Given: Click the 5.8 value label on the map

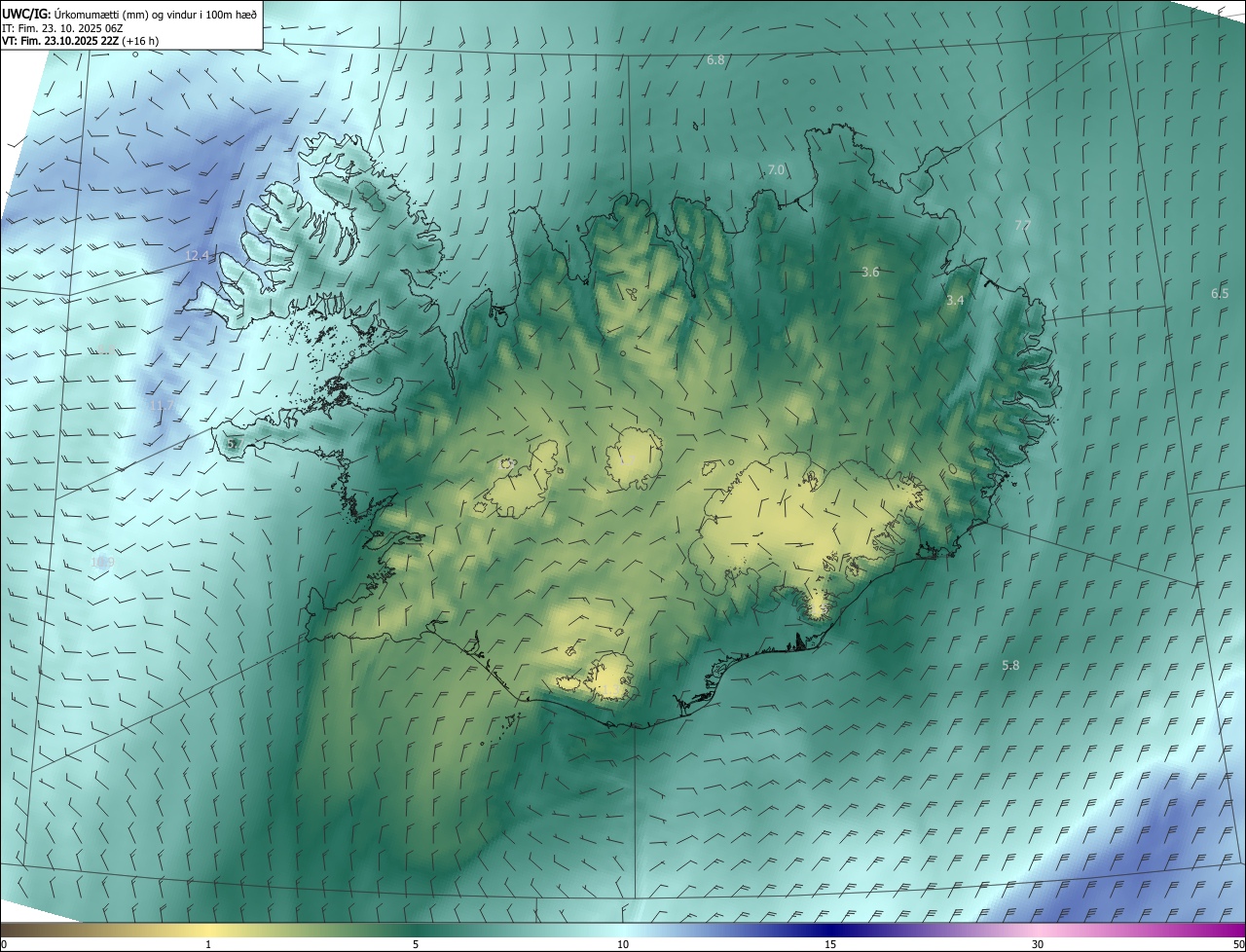Looking at the screenshot, I should [1010, 666].
